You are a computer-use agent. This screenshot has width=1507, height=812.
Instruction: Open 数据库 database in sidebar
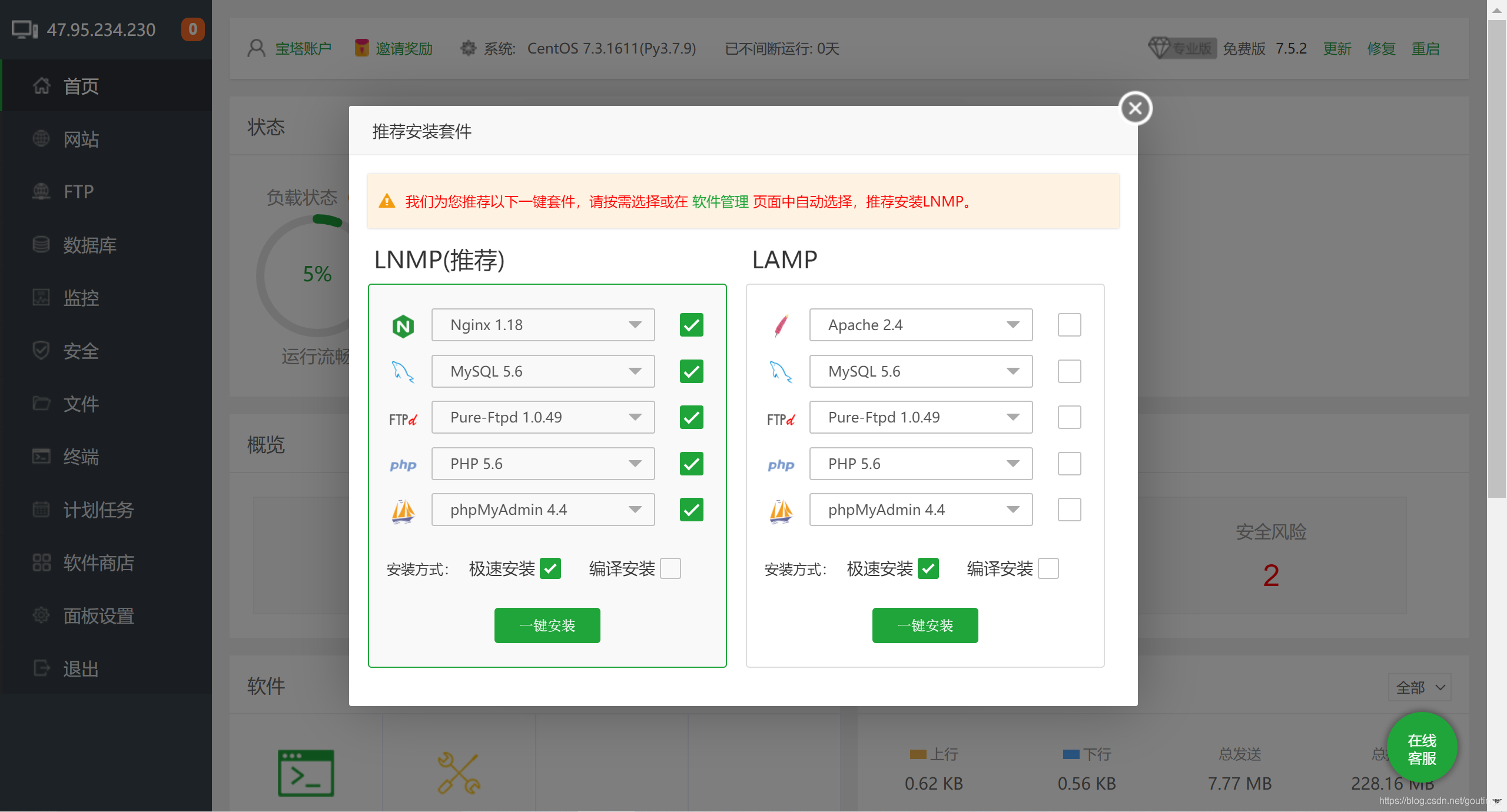click(x=106, y=245)
